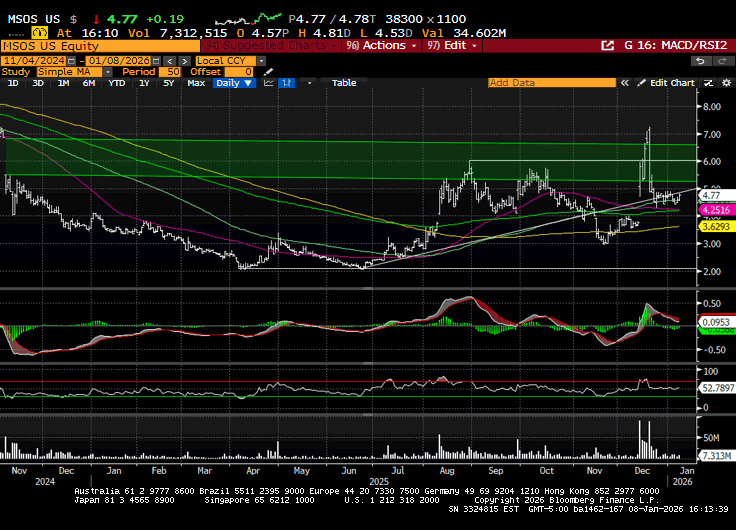The image size is (736, 530).
Task: Click the +0.19 price change value
Action: tap(165, 19)
